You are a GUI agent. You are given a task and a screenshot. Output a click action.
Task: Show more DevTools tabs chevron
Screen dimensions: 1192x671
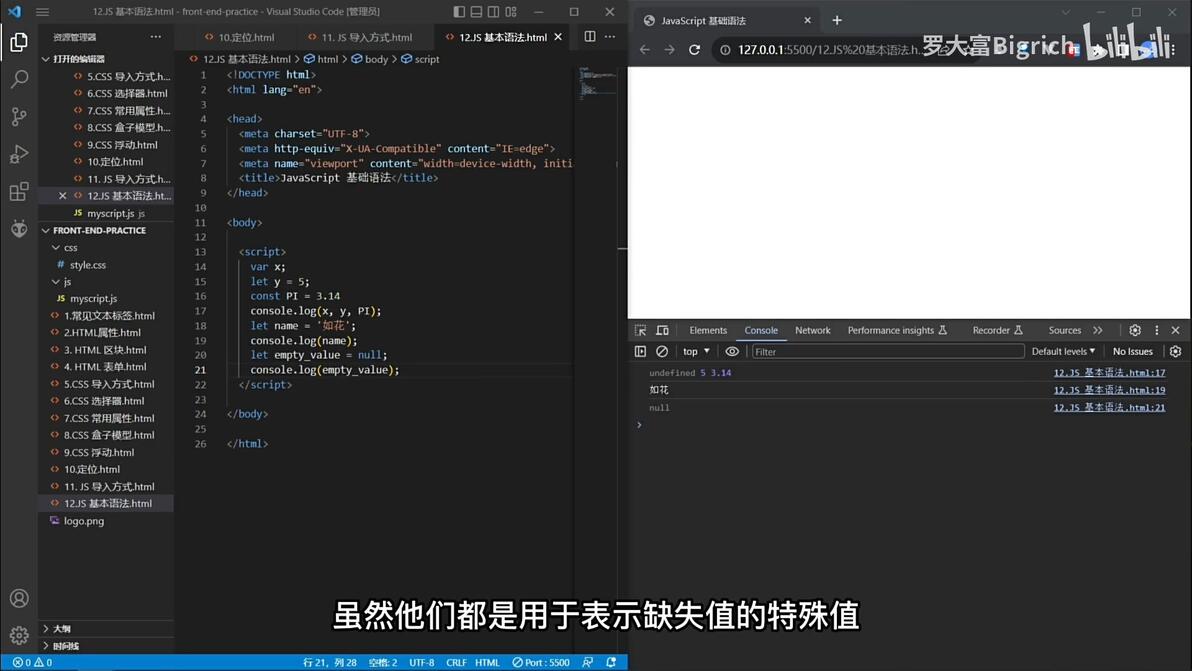1098,331
